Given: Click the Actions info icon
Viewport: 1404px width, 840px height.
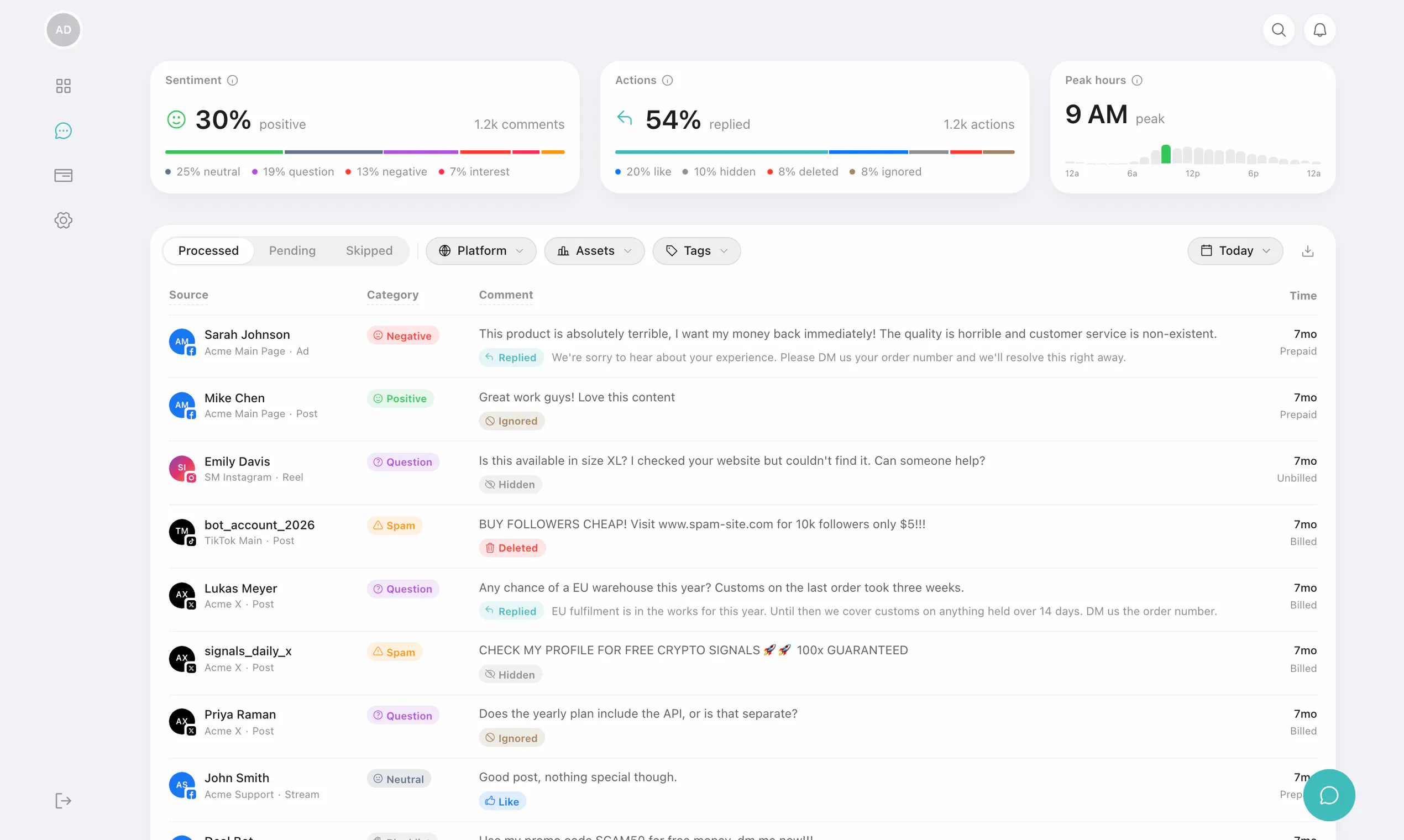Looking at the screenshot, I should 668,80.
